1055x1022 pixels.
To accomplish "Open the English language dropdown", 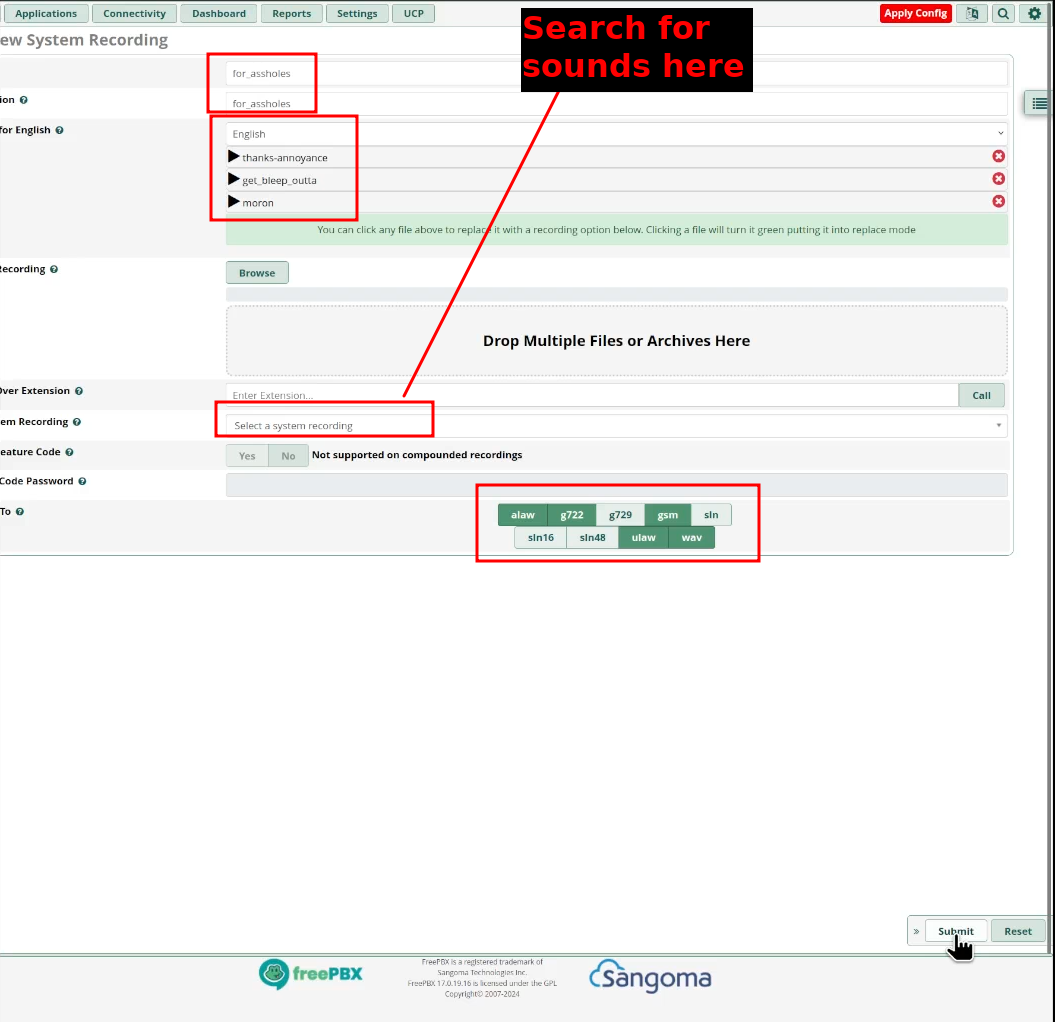I will tap(616, 134).
